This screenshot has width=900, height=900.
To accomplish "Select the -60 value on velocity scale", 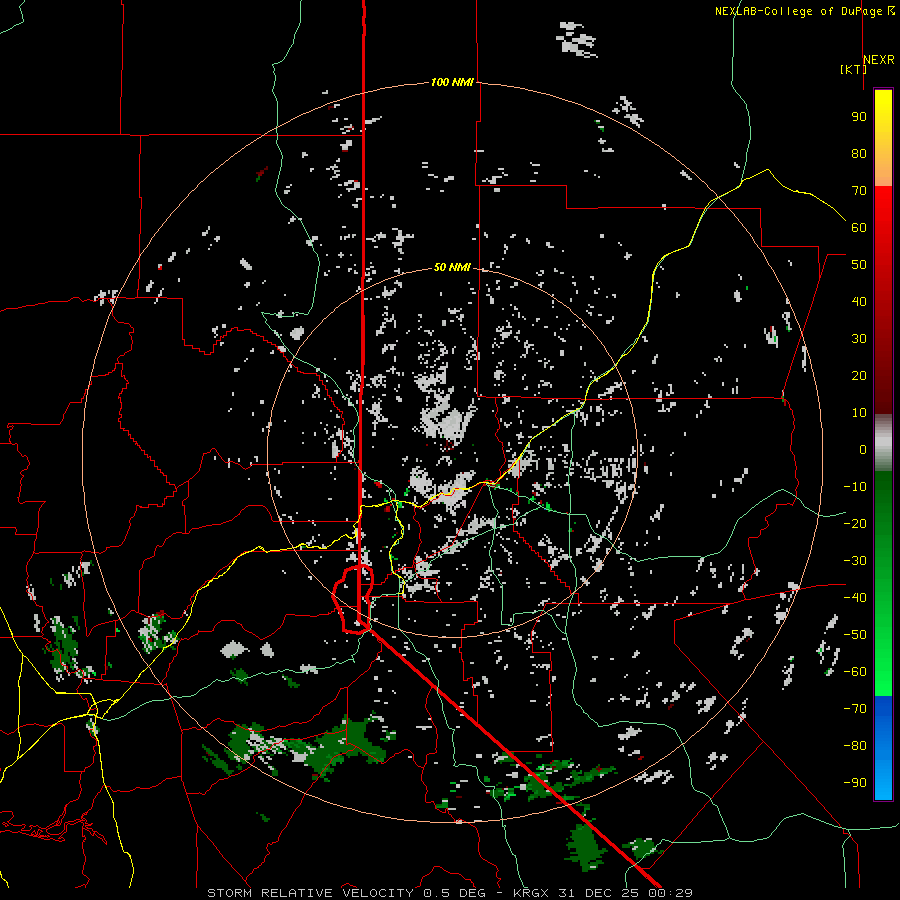I will pyautogui.click(x=855, y=672).
